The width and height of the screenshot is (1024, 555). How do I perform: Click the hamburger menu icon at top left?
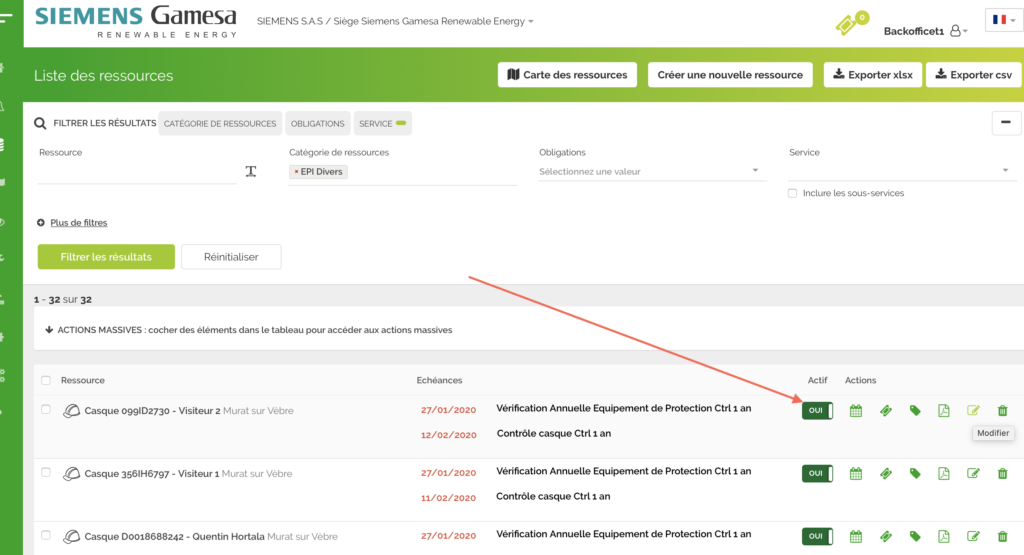pyautogui.click(x=7, y=19)
